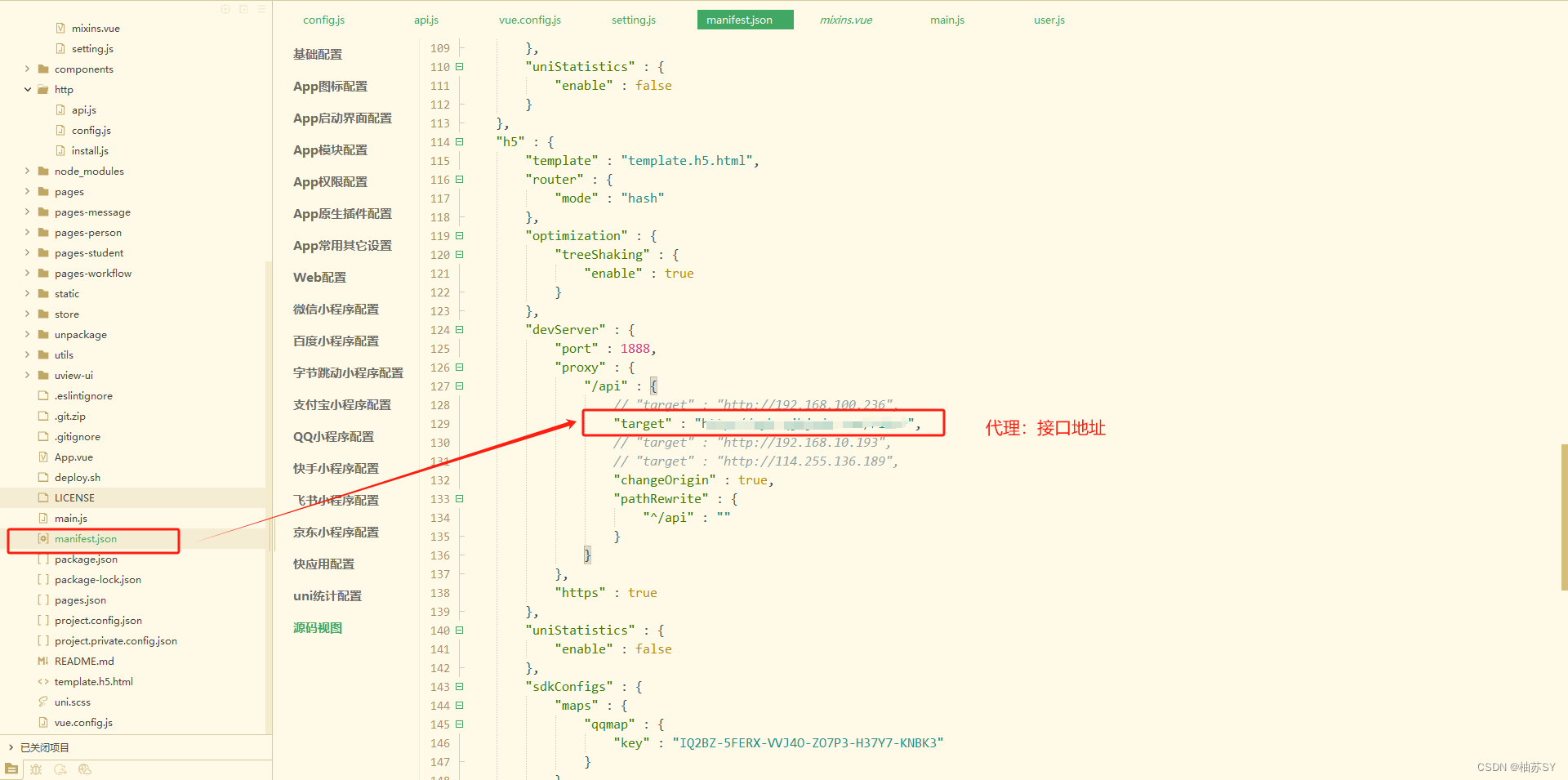The height and width of the screenshot is (780, 1568).
Task: Expand the static folder
Action: coord(27,293)
